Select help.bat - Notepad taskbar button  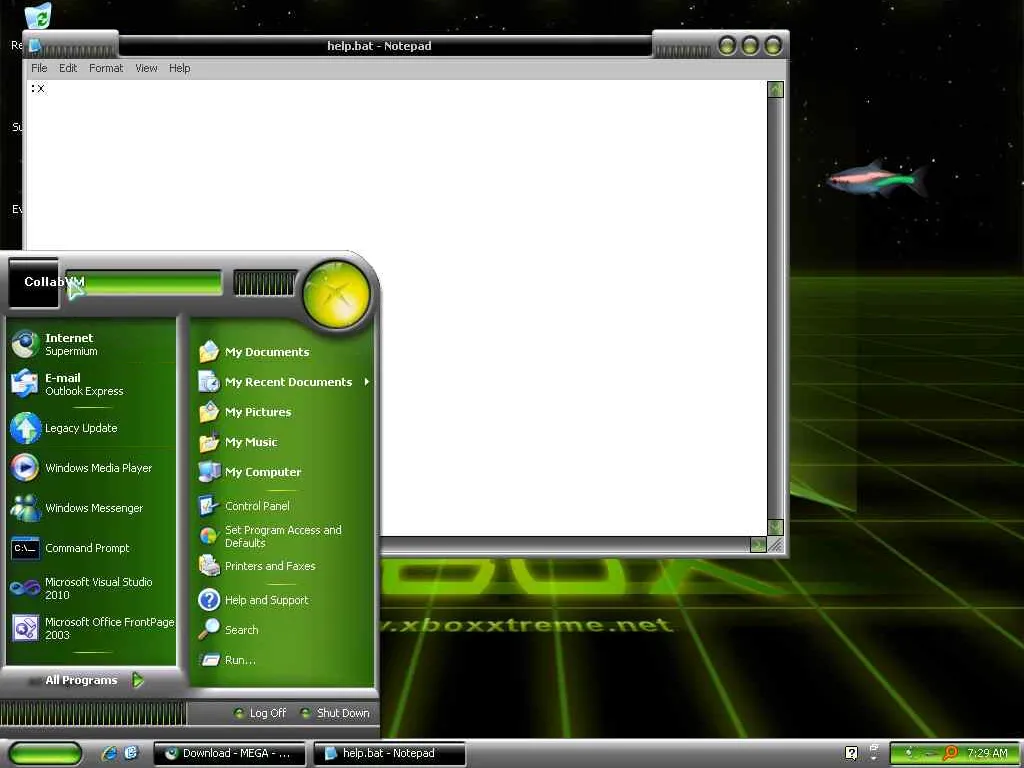[x=390, y=753]
